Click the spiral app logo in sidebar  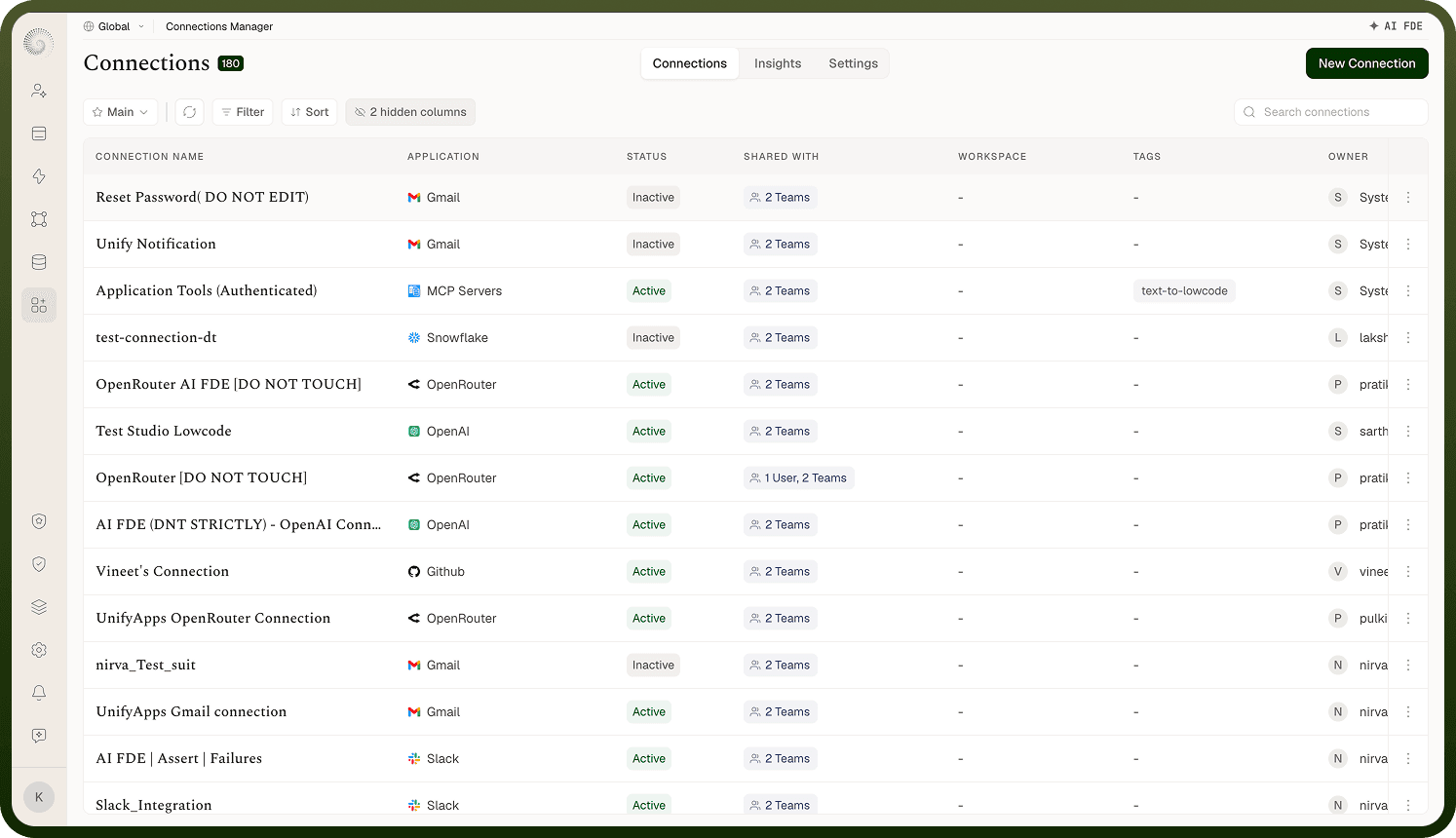[x=38, y=43]
